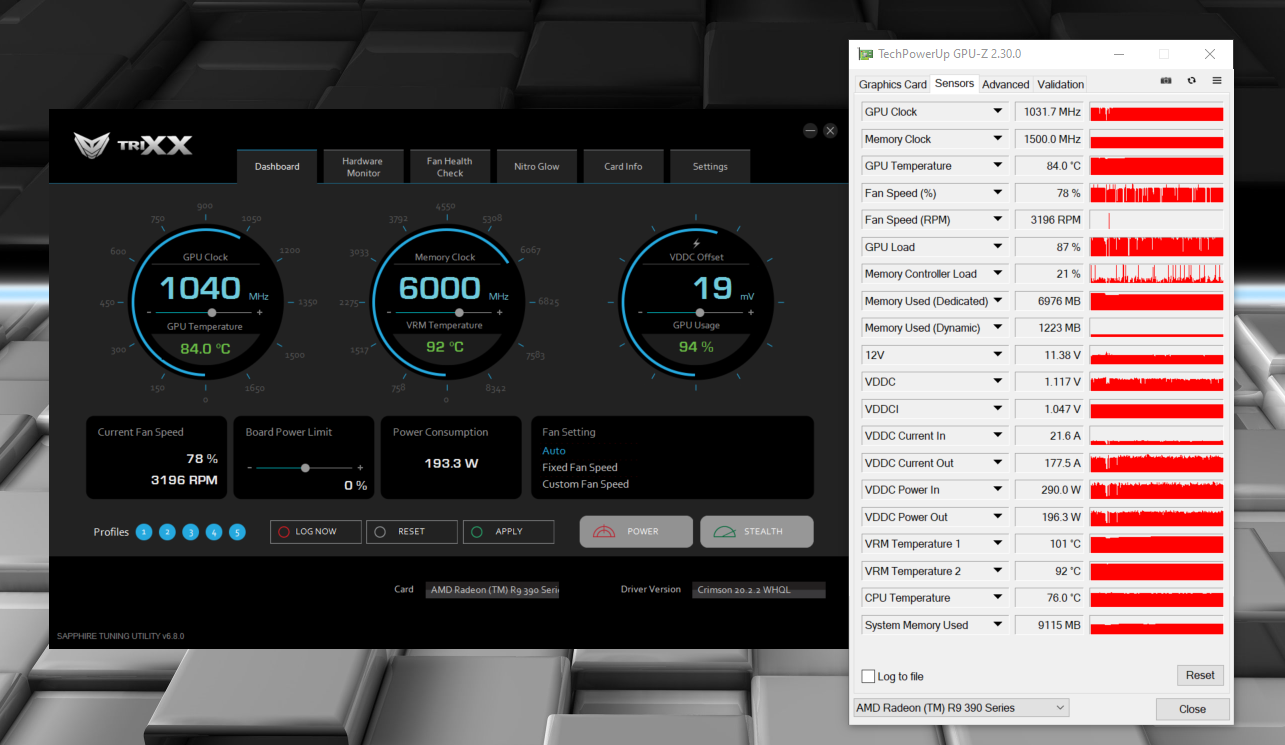
Task: Open GPU Load sensor dropdown
Action: (x=998, y=247)
